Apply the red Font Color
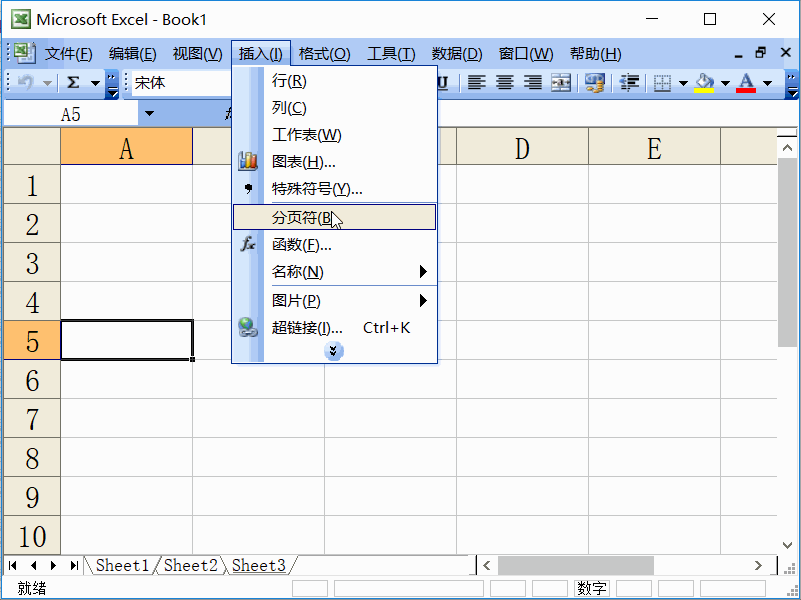Viewport: 801px width, 600px height. click(x=746, y=83)
